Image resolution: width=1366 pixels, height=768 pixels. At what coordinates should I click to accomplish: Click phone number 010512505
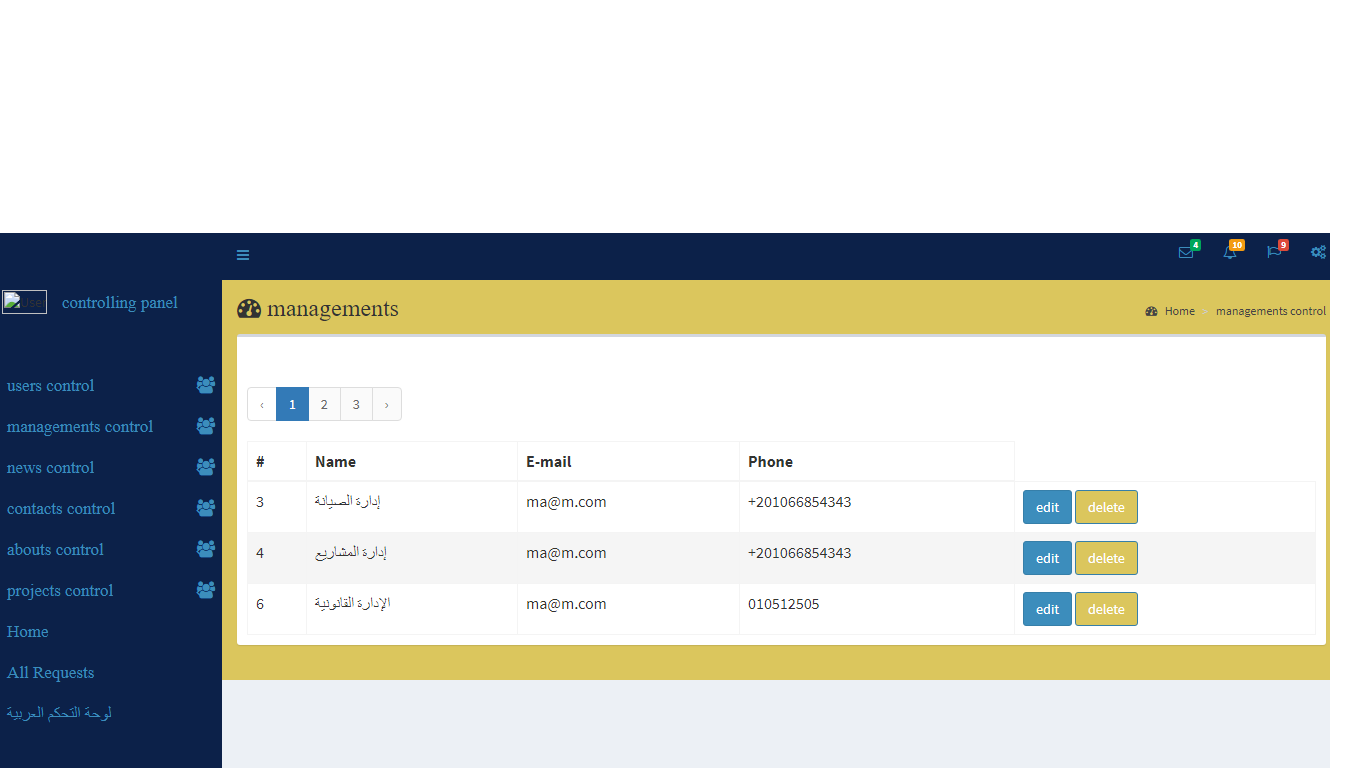(x=784, y=604)
